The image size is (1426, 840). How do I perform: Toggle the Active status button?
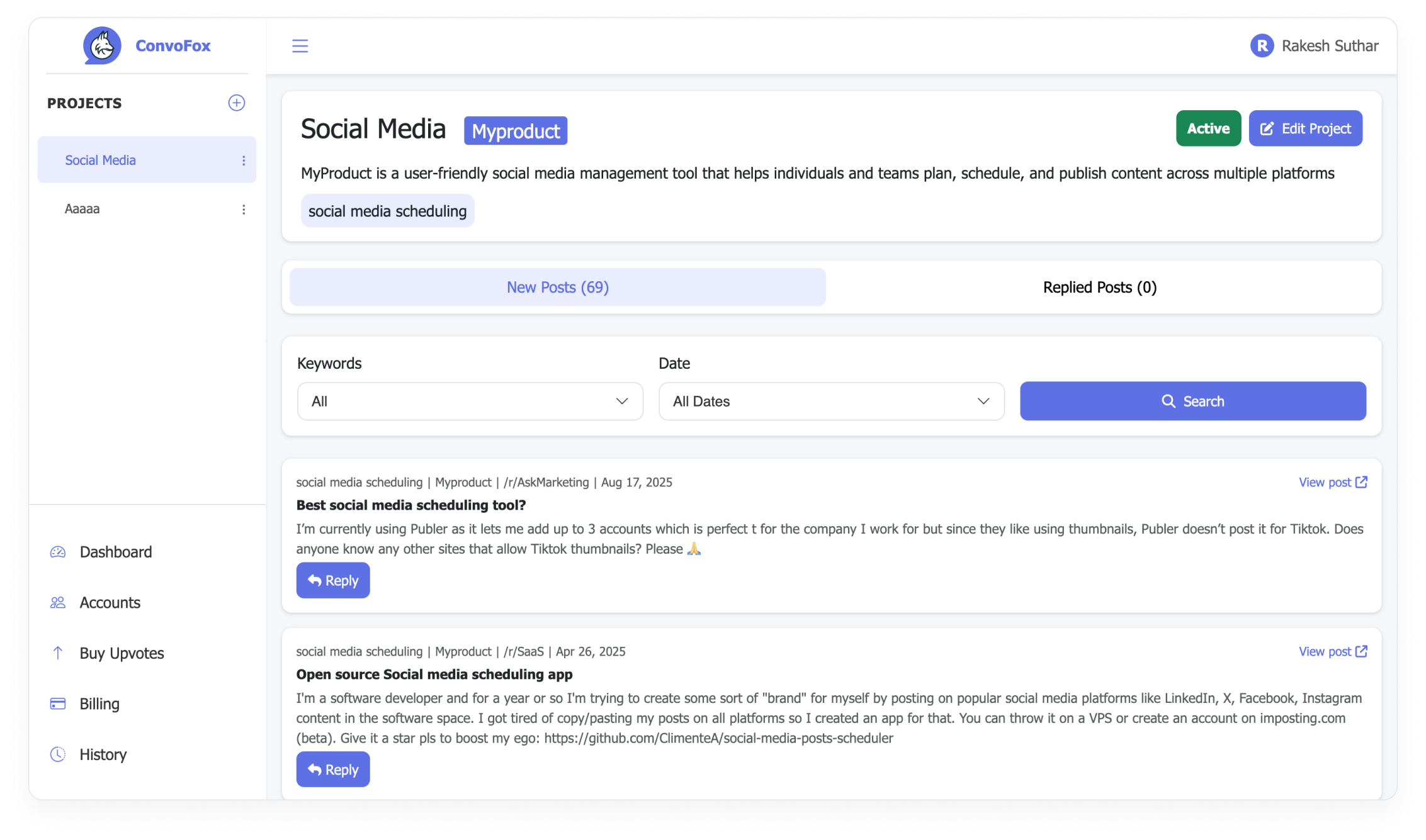click(1208, 128)
